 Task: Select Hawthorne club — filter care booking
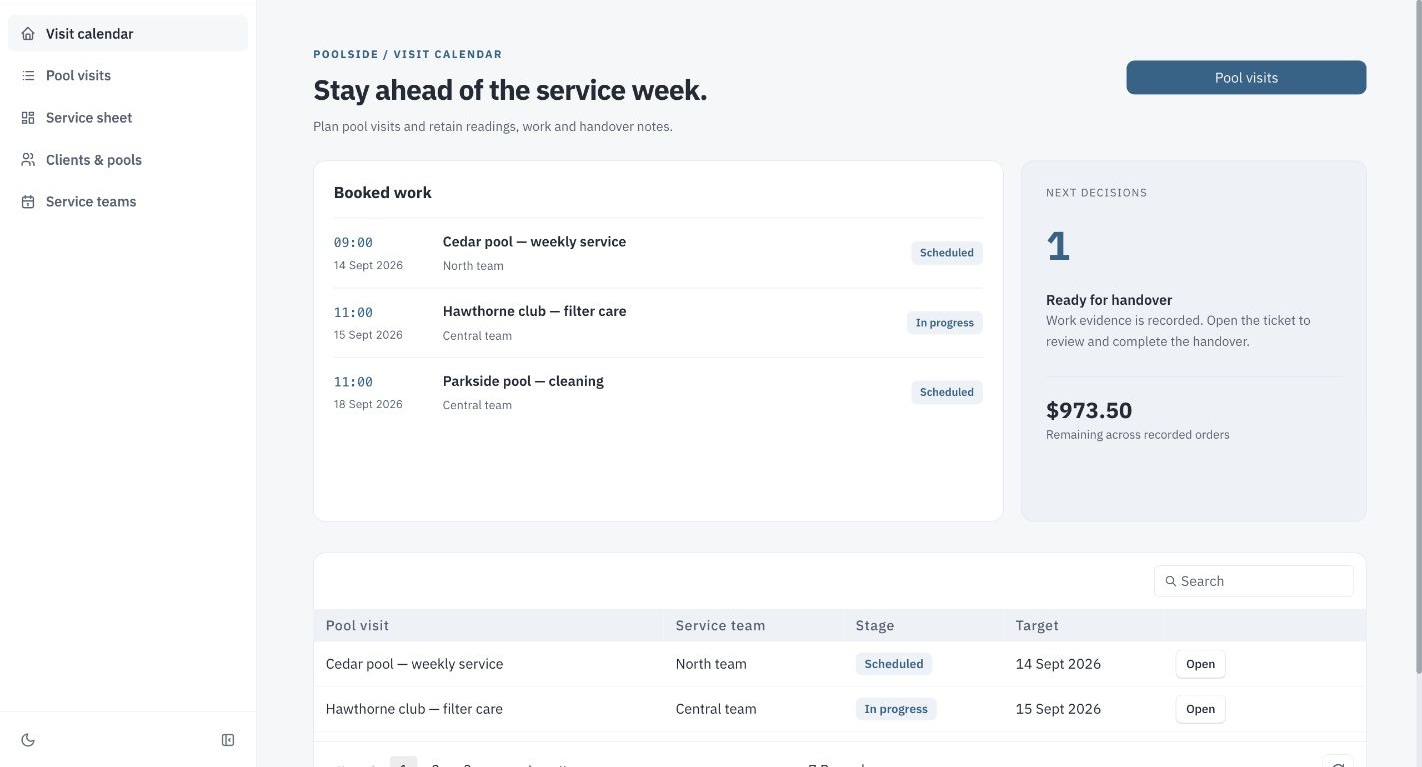point(658,323)
